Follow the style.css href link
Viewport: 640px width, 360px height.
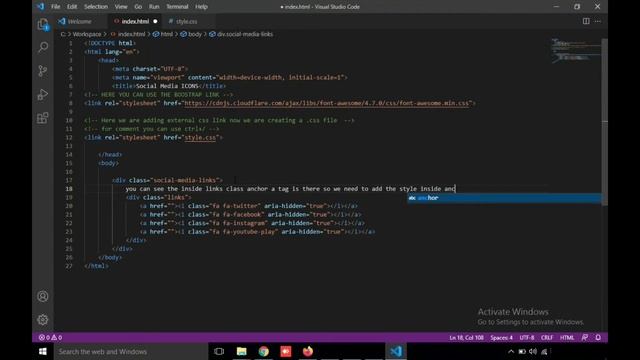[200, 138]
